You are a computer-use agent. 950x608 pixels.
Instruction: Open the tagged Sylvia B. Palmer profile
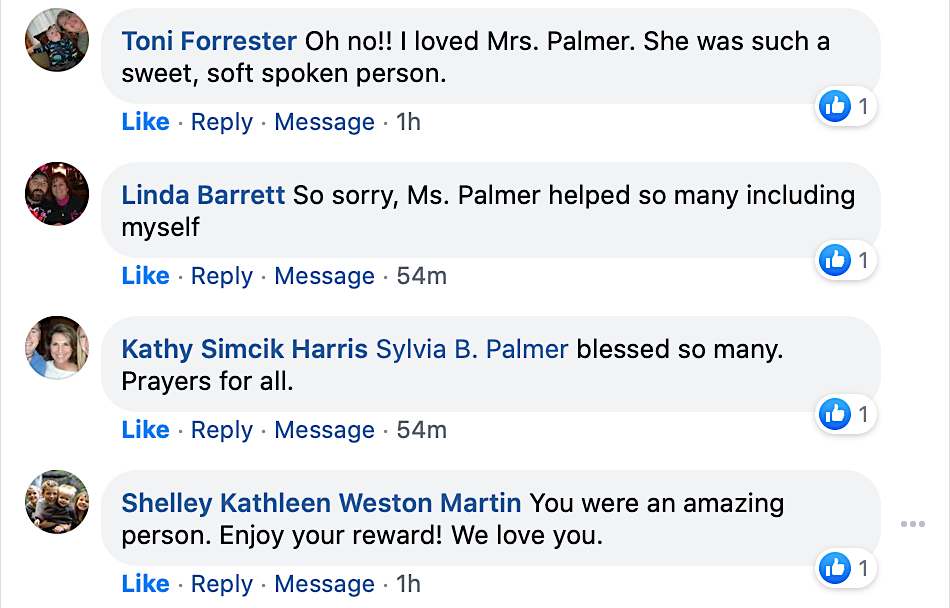(x=472, y=350)
